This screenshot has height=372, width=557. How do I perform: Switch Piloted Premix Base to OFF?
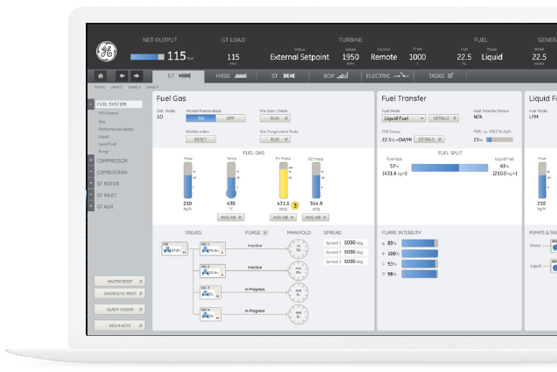231,118
